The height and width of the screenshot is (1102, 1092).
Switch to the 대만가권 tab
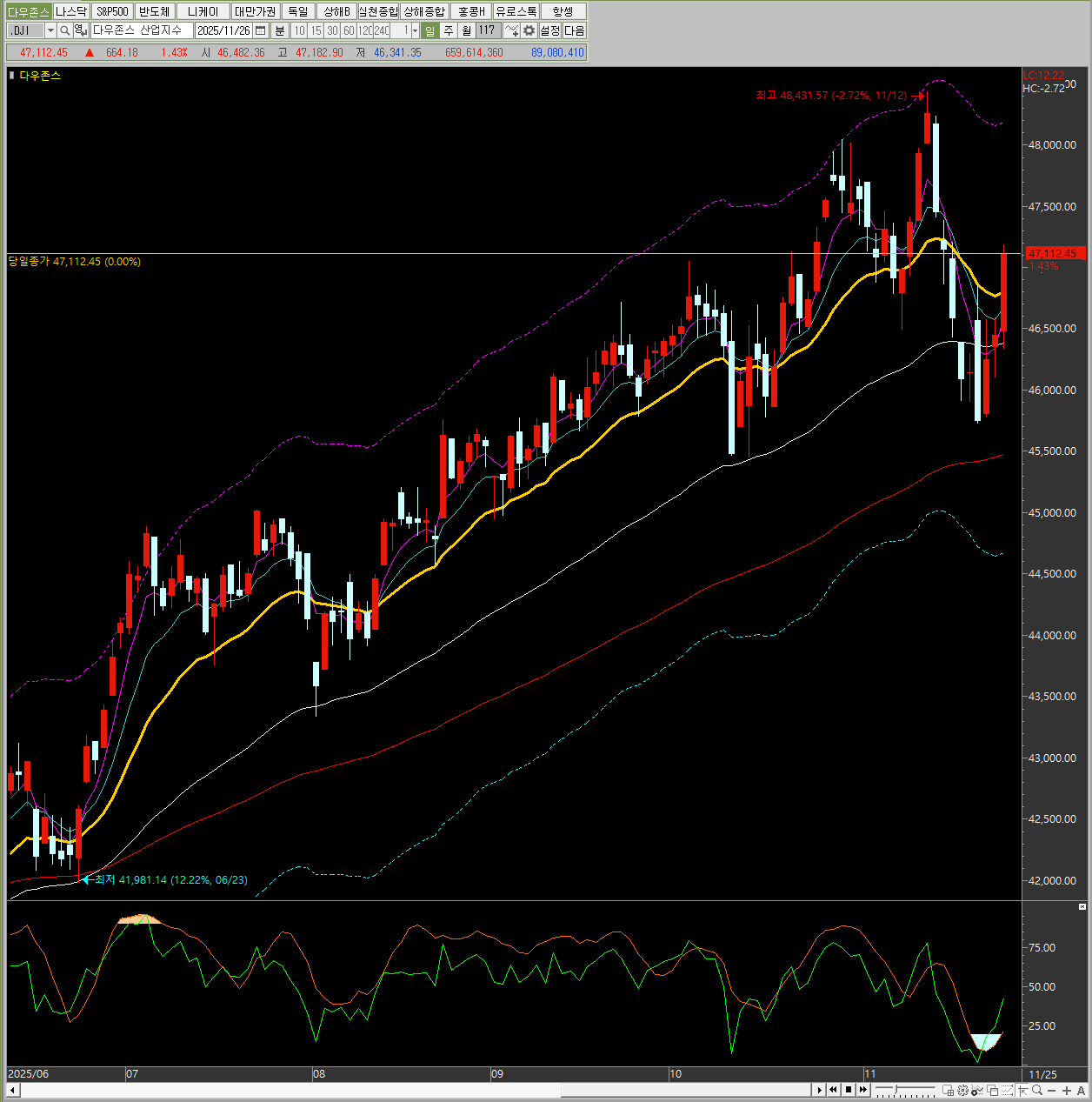(x=255, y=11)
